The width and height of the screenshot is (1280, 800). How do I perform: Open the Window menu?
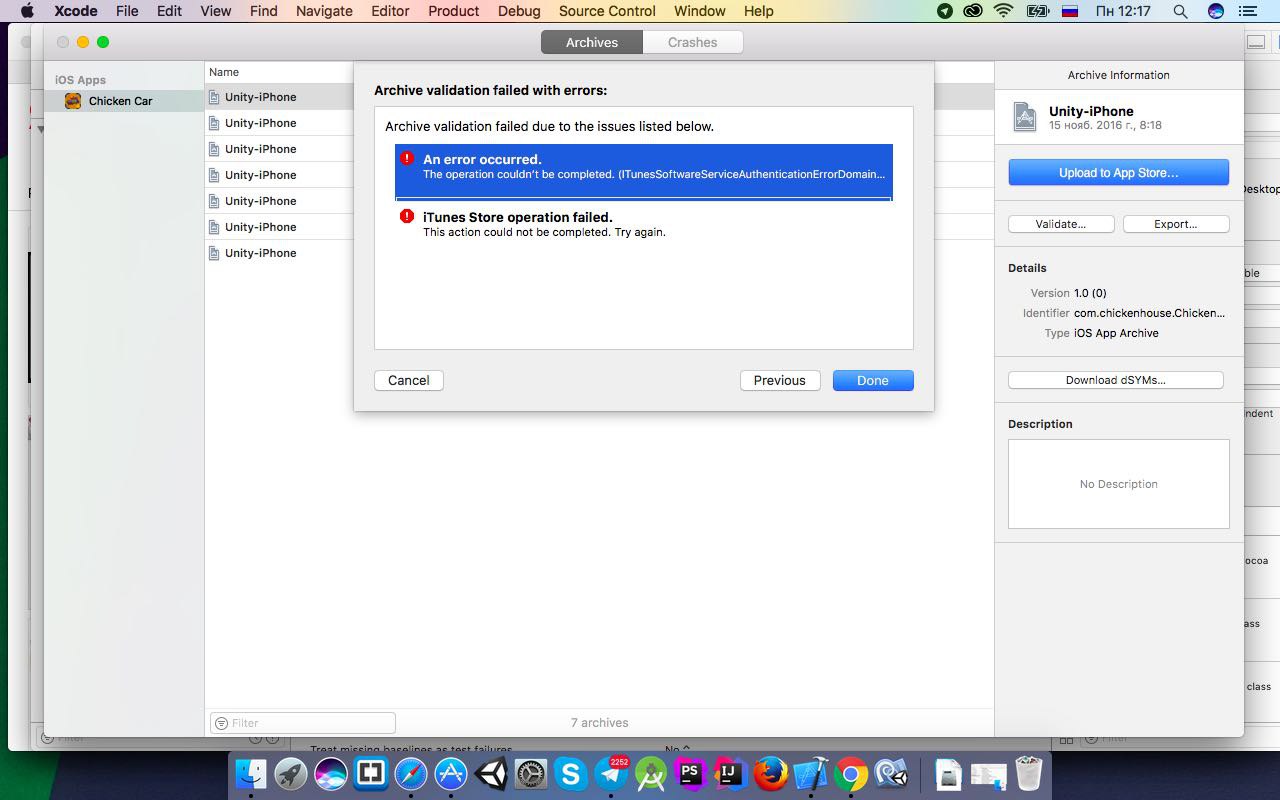point(700,11)
